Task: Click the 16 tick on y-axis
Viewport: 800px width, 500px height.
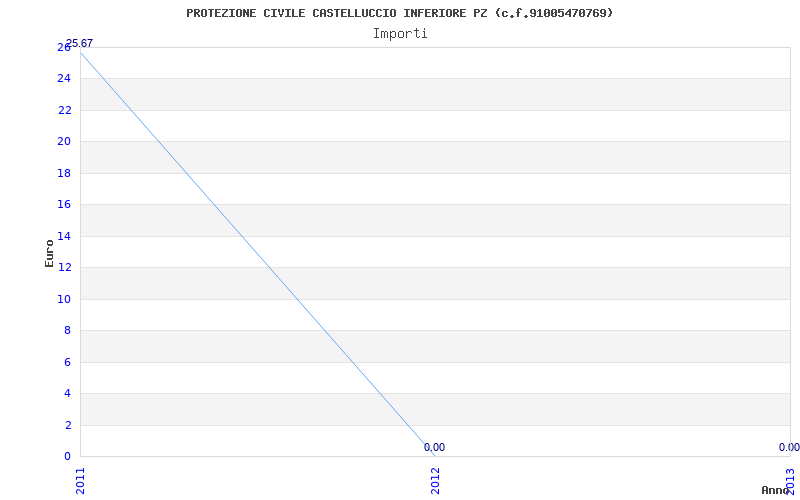Action: pyautogui.click(x=64, y=205)
